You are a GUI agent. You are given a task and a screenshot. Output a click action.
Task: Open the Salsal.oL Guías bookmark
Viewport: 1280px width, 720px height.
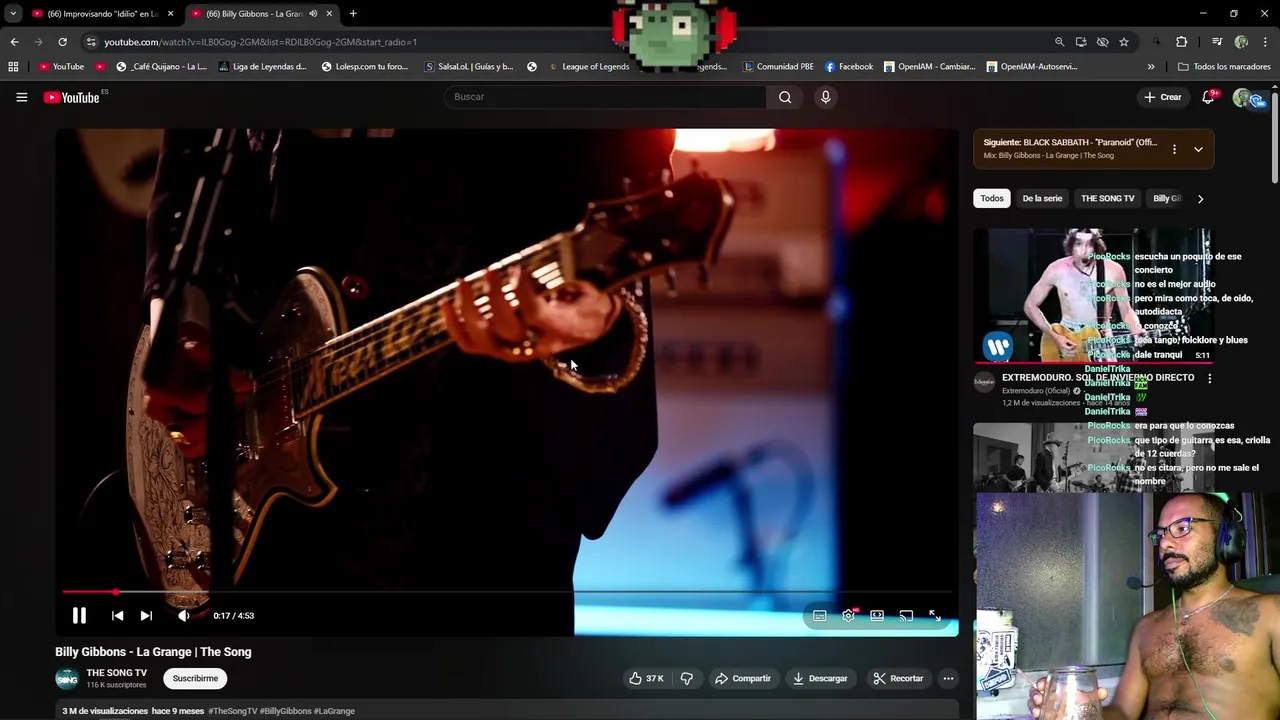pos(469,67)
